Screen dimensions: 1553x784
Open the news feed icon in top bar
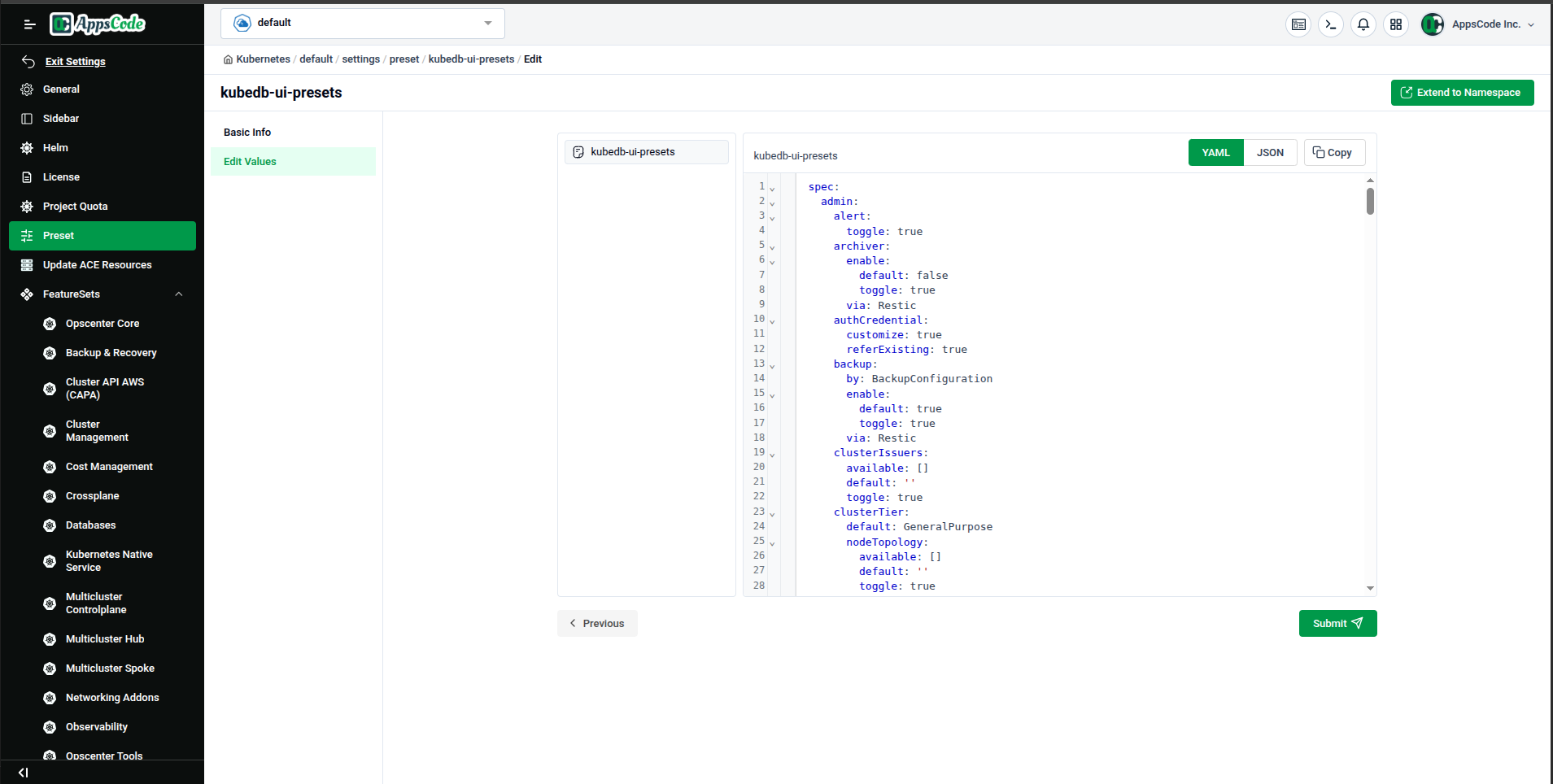(1298, 24)
